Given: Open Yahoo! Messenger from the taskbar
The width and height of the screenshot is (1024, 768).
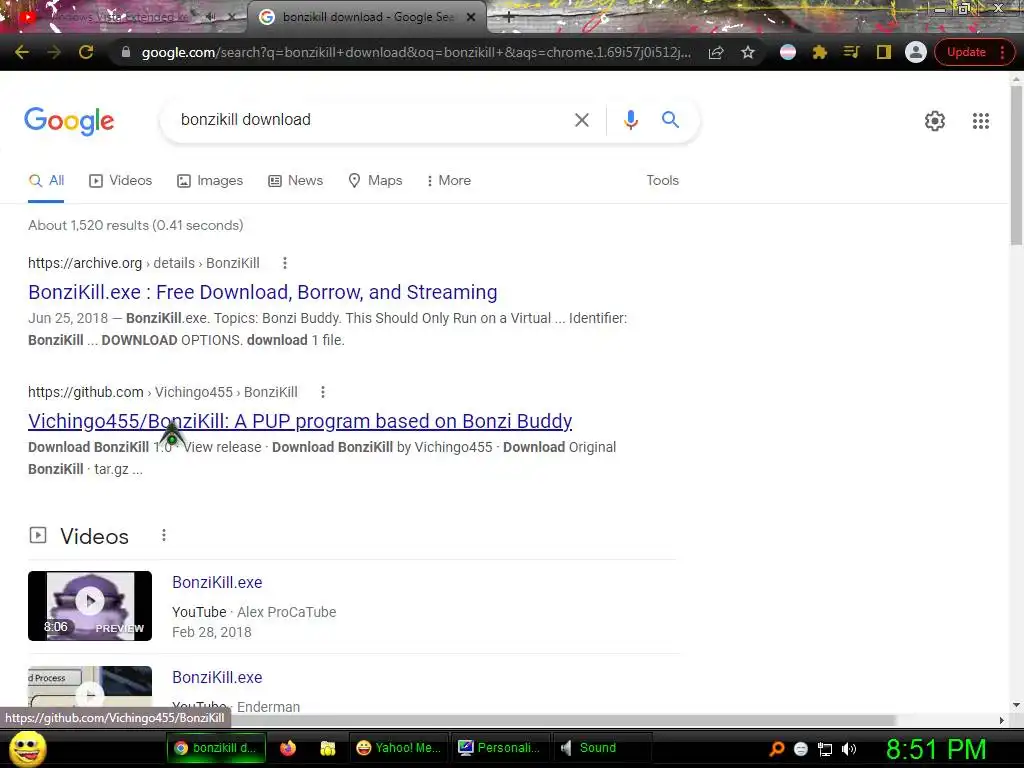Looking at the screenshot, I should (399, 748).
